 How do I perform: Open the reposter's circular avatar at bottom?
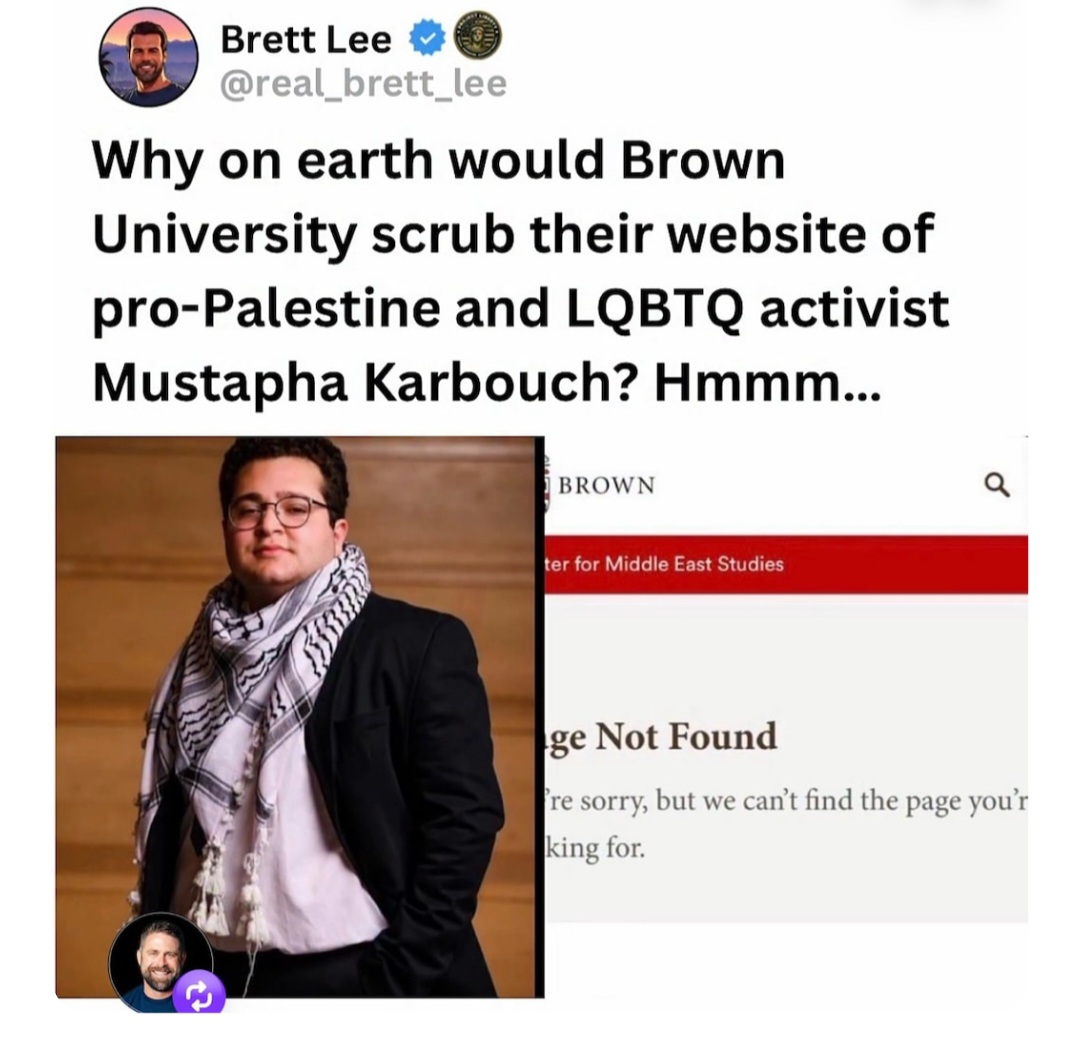click(160, 962)
